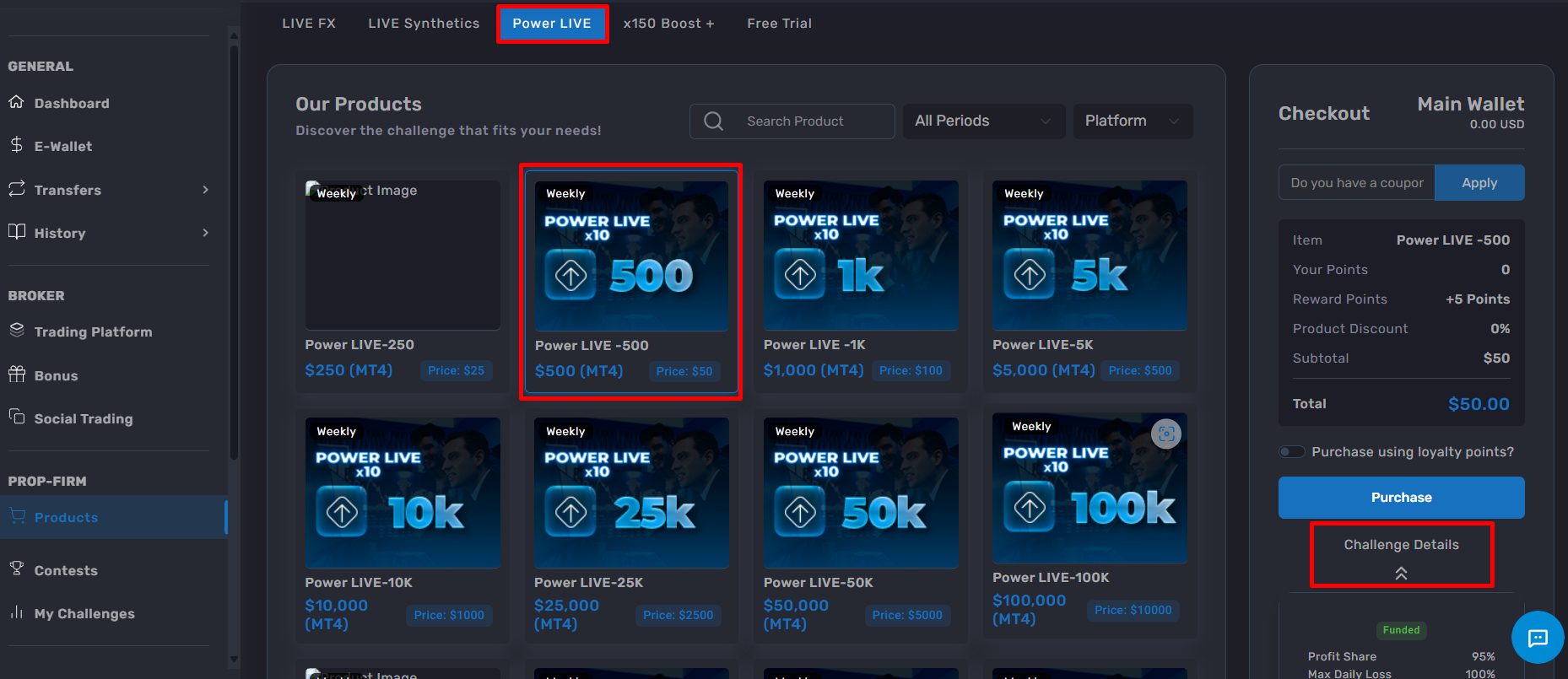Click the $50.00 total amount
Screen dimensions: 1568x679
pos(1479,404)
